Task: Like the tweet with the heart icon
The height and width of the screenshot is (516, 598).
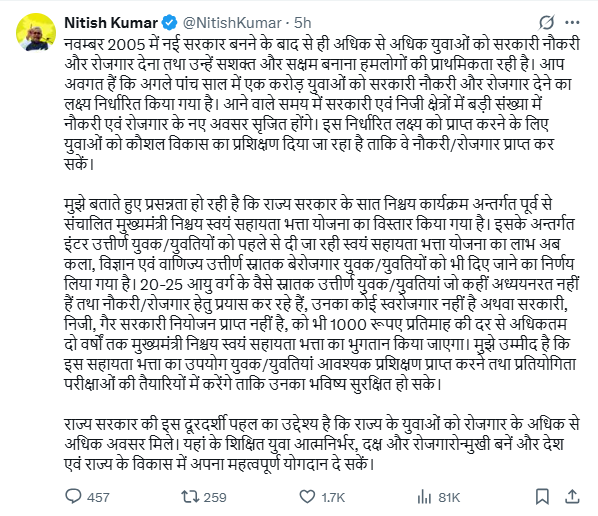Action: click(x=307, y=497)
